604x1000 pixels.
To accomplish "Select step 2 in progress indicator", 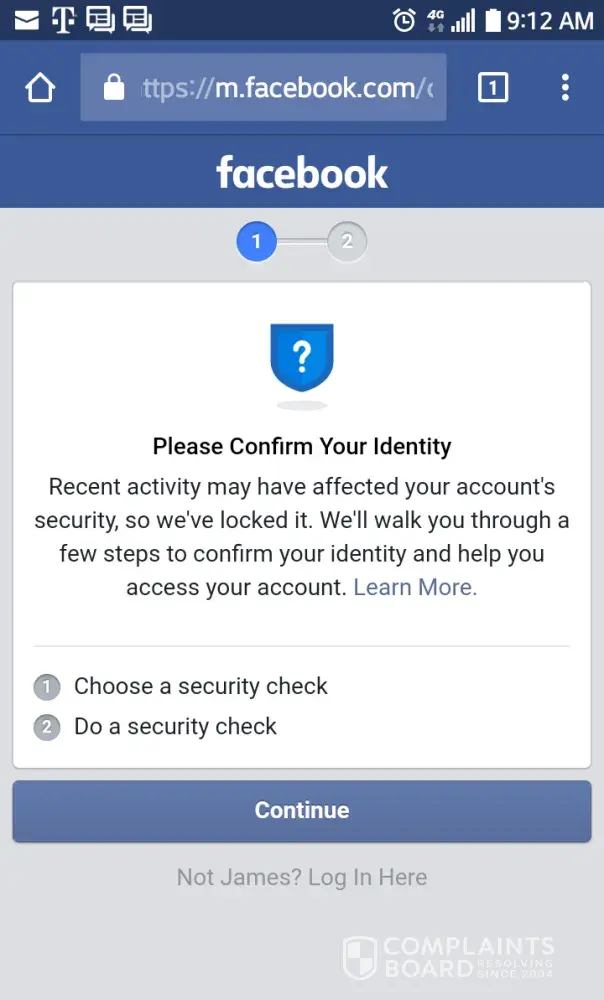I will (x=347, y=241).
